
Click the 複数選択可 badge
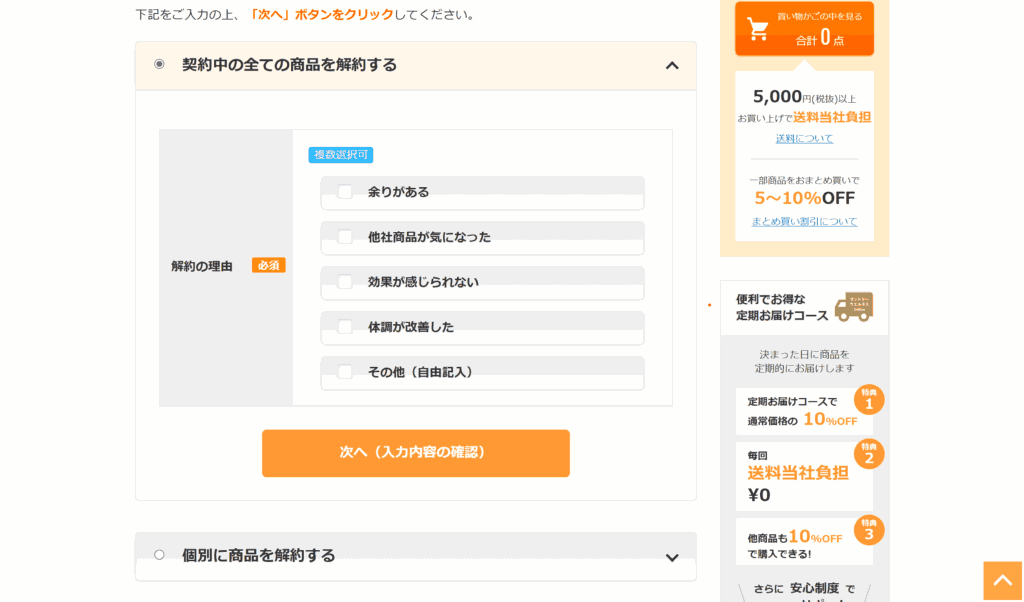[340, 155]
